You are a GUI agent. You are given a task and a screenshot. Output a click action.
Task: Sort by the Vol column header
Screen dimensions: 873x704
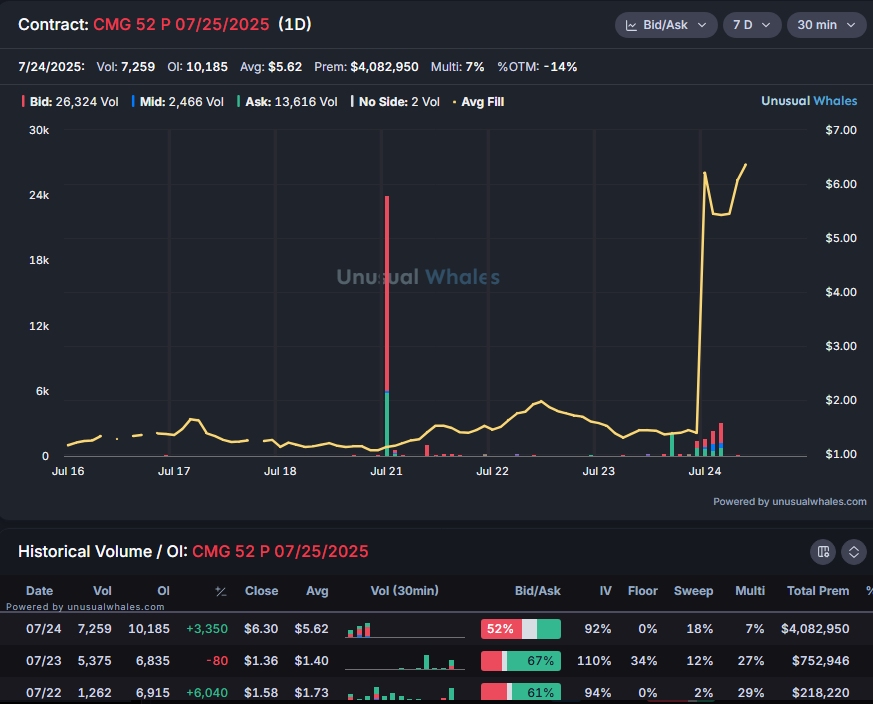pos(102,591)
